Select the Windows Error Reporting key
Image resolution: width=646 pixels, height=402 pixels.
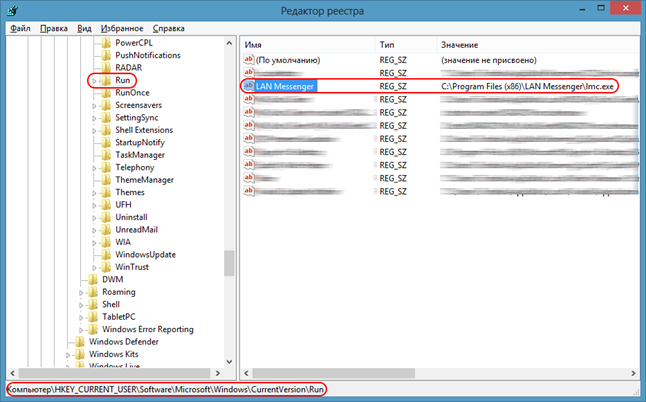[x=147, y=330]
